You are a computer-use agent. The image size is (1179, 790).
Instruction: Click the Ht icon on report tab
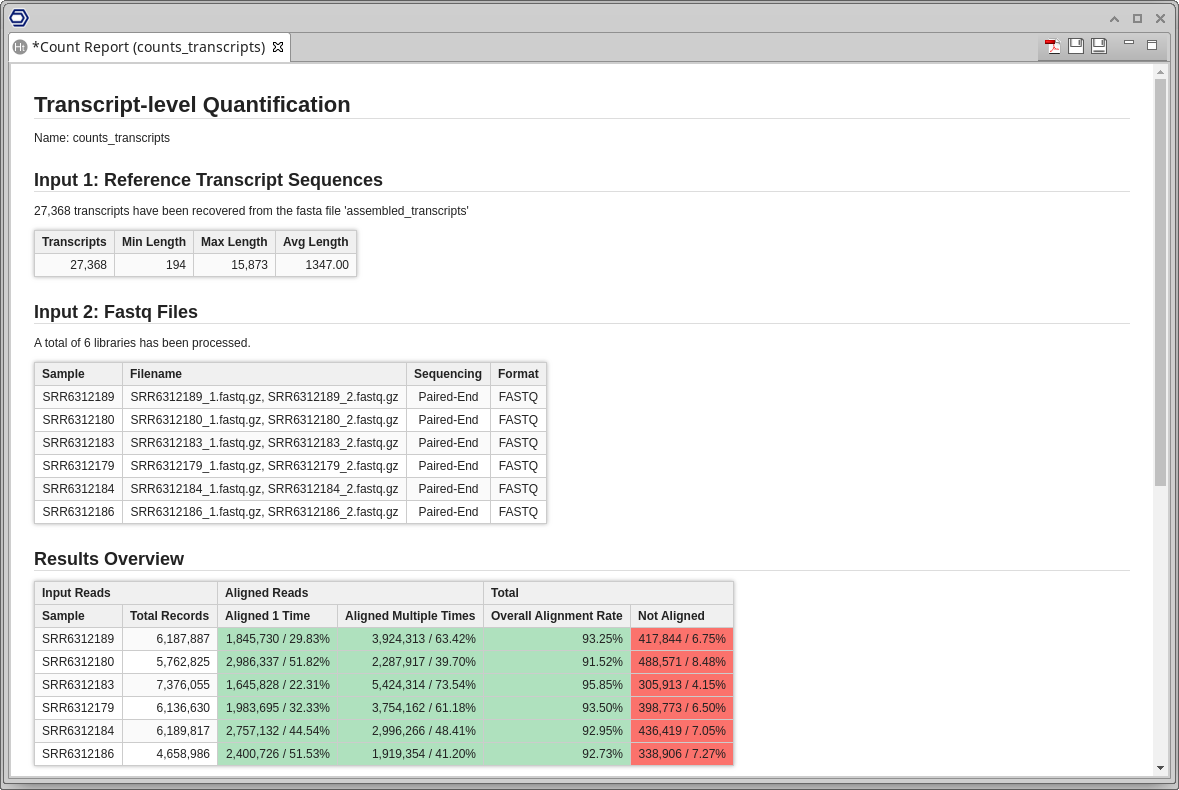20,47
